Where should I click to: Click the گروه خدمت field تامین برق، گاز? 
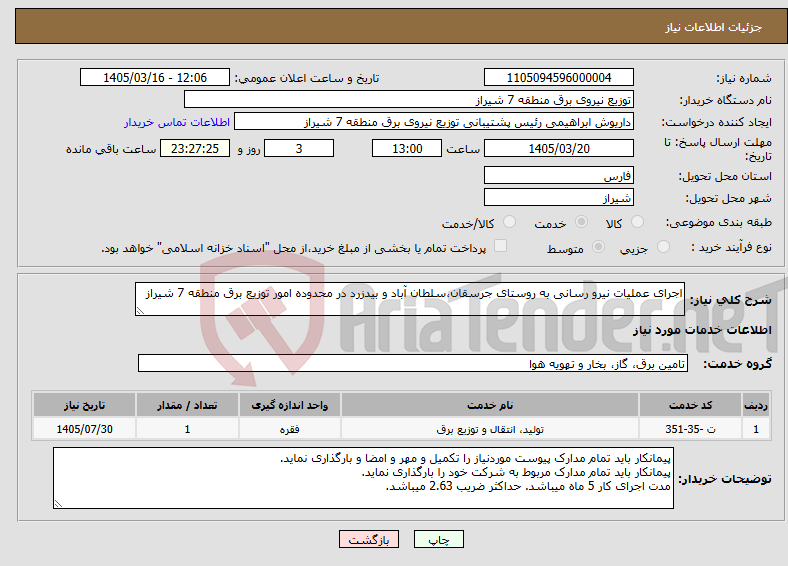[x=413, y=363]
